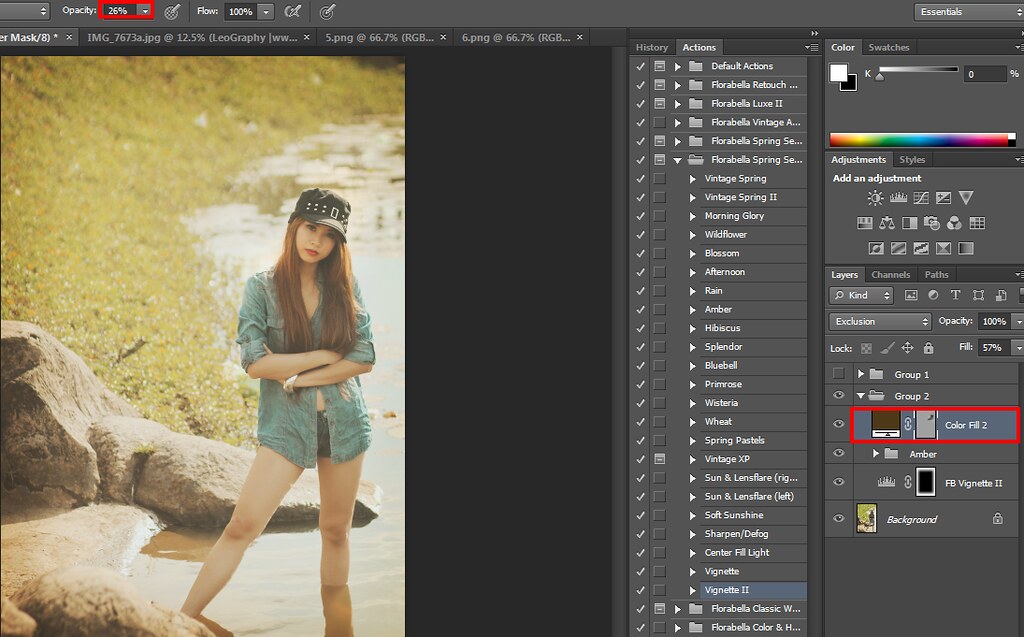Toggle visibility of the Color Fill 2 layer

pos(839,425)
